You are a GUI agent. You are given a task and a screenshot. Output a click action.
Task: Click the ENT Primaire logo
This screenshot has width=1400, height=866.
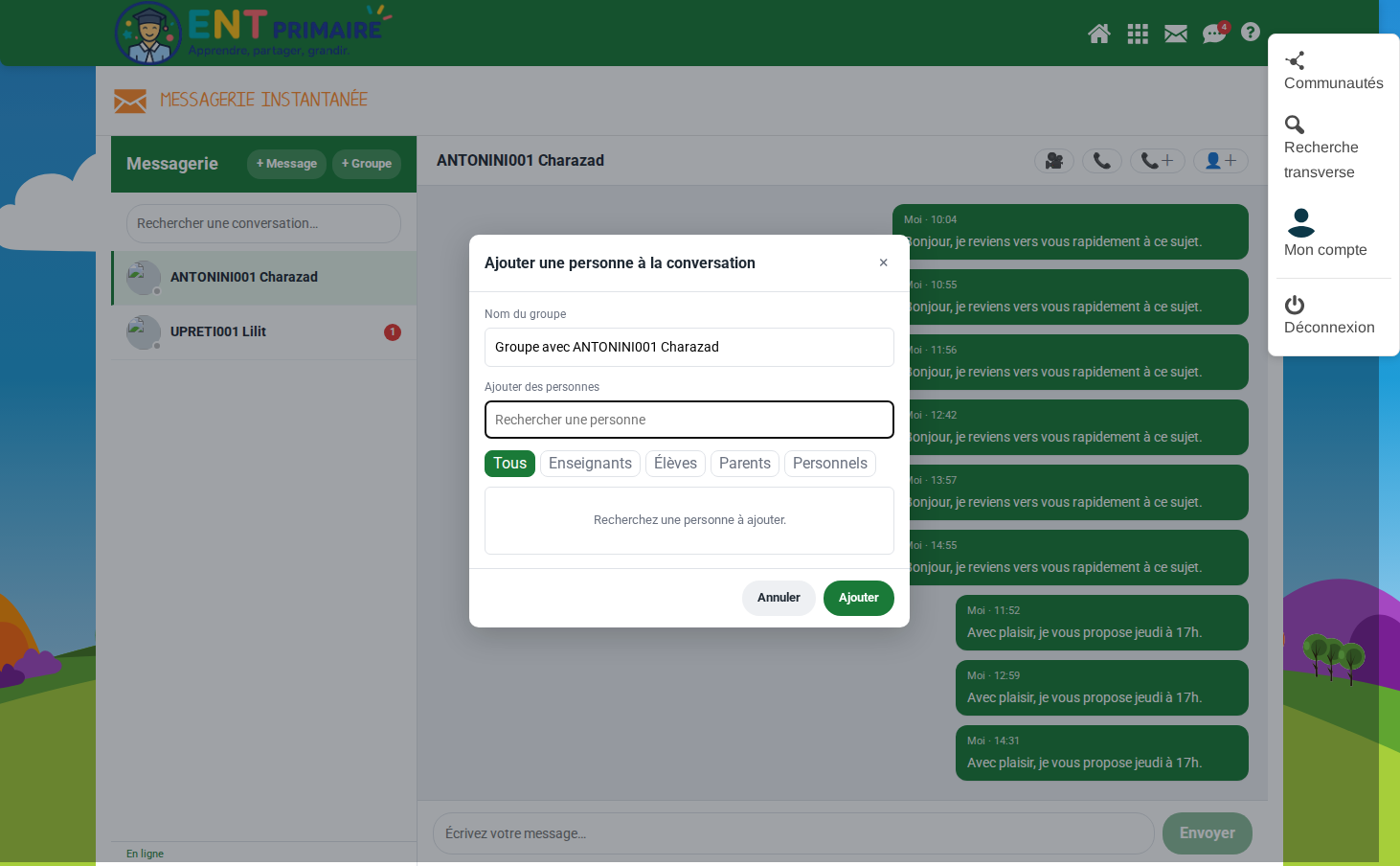252,34
